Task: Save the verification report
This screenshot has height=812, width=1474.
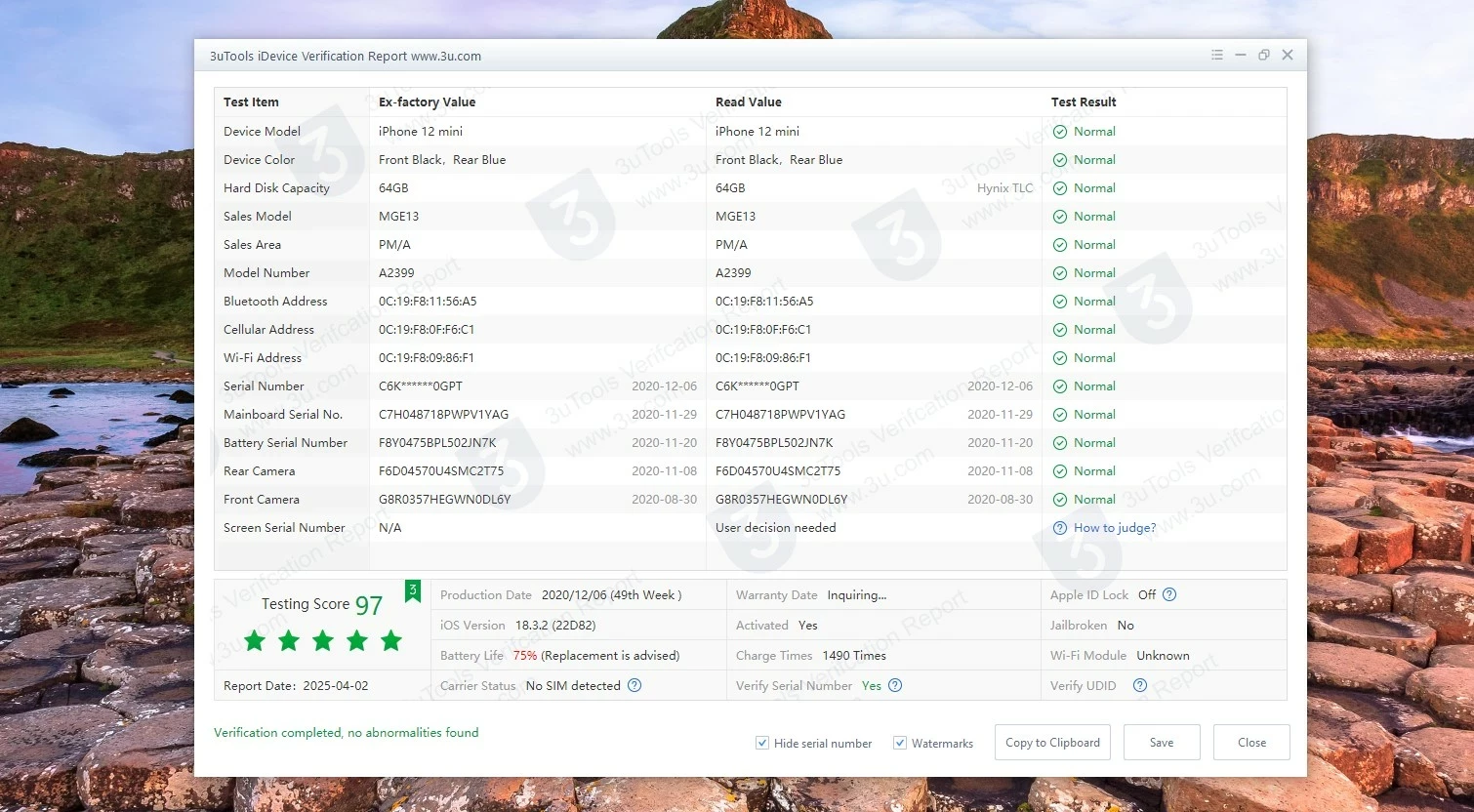Action: pos(1162,743)
